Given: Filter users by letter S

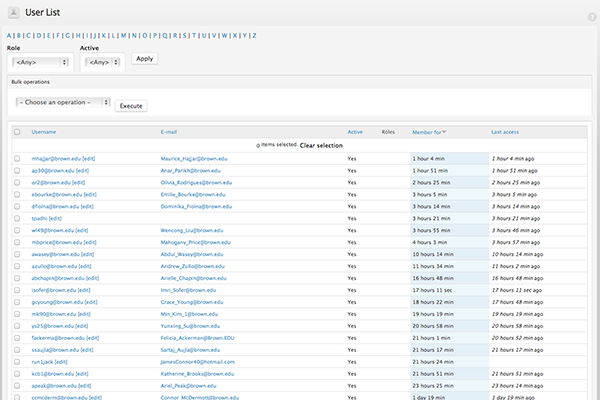Looking at the screenshot, I should point(184,36).
